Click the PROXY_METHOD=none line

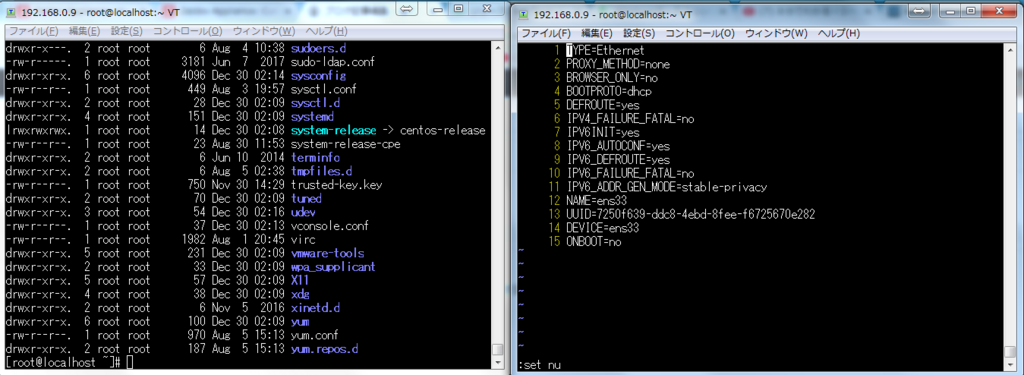click(618, 65)
